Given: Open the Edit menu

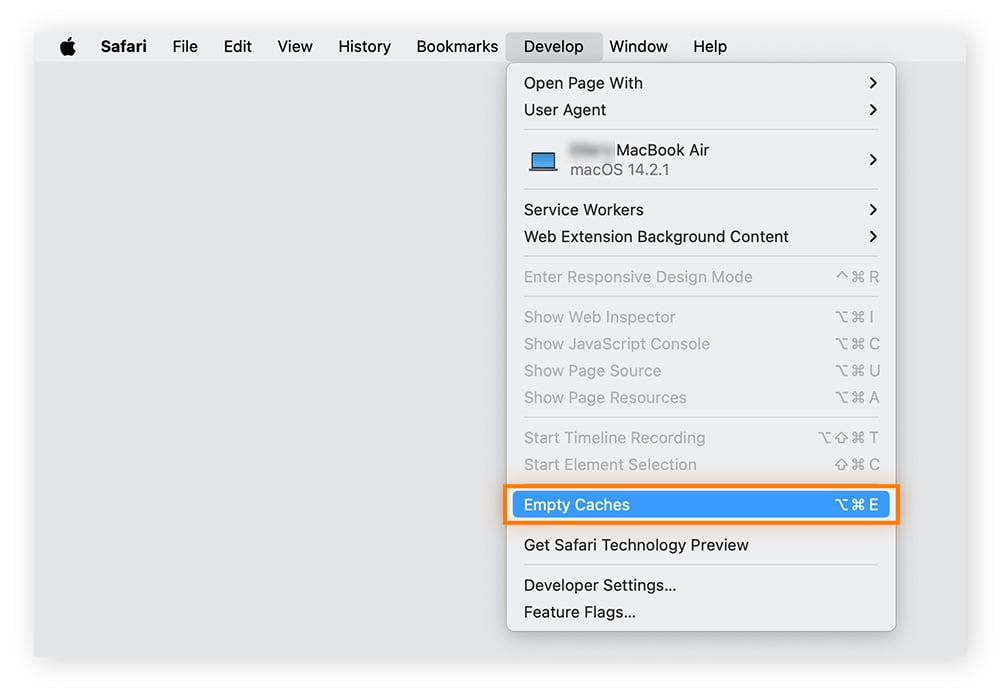Looking at the screenshot, I should pos(237,47).
